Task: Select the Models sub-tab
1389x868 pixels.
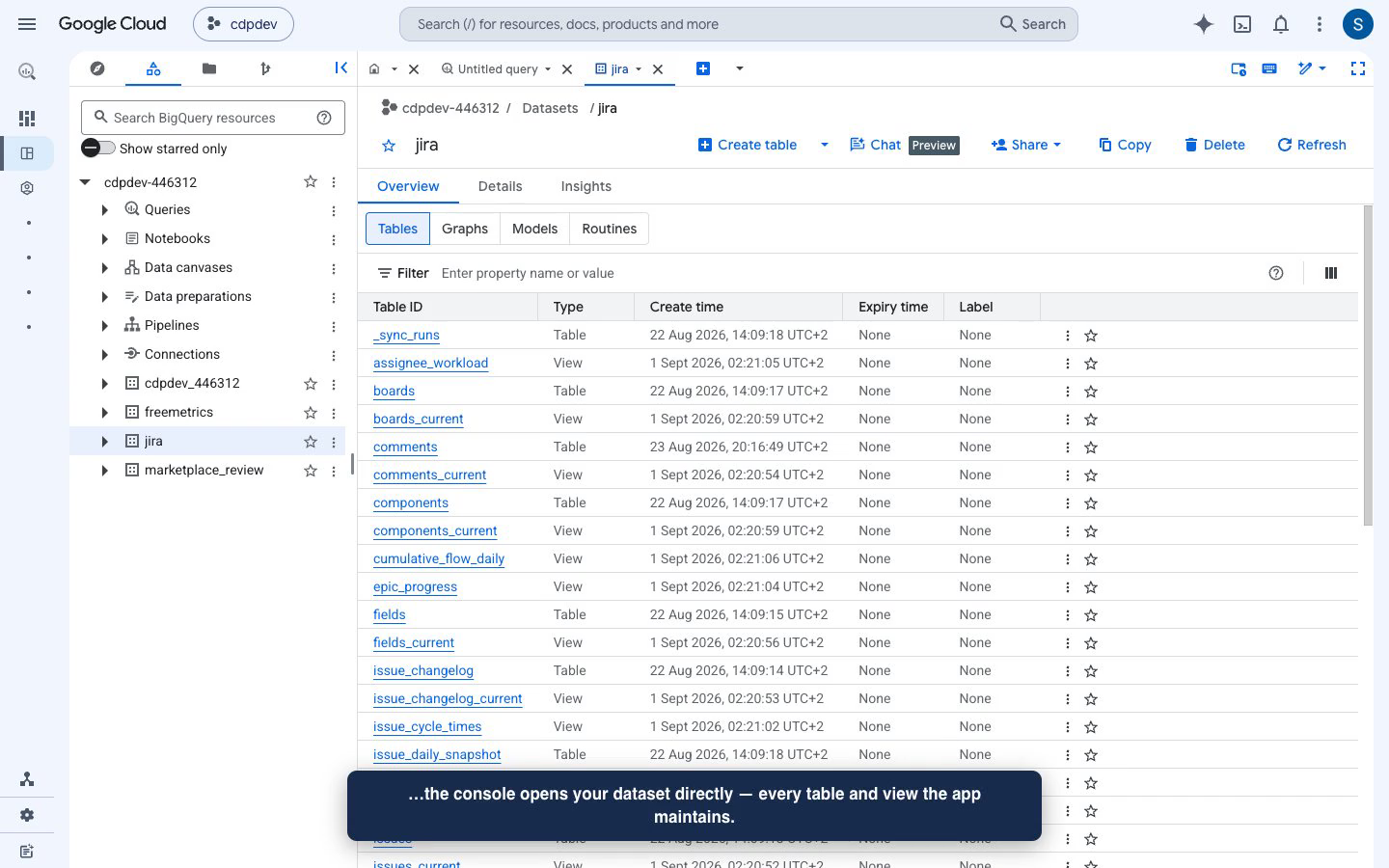Action: click(534, 229)
